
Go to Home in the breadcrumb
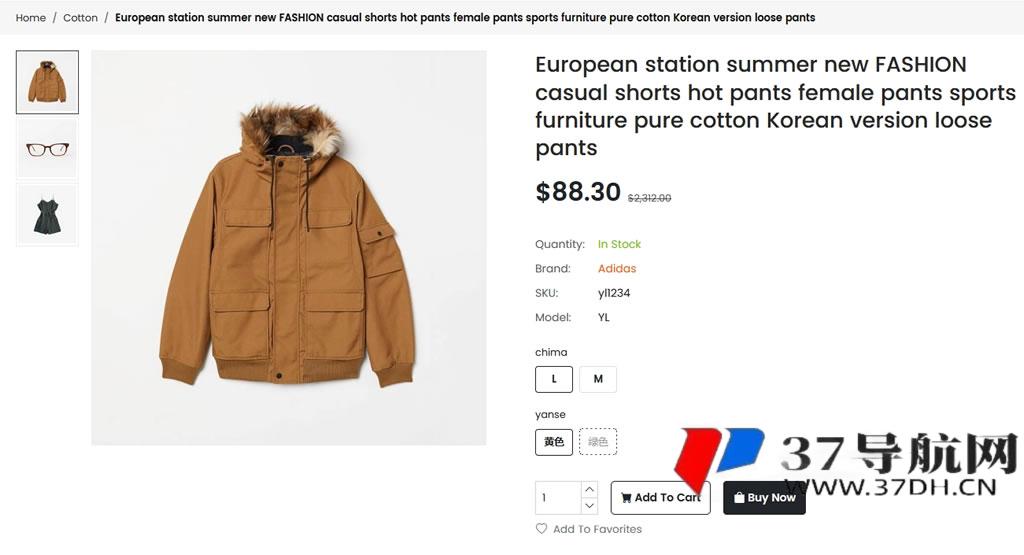[31, 18]
